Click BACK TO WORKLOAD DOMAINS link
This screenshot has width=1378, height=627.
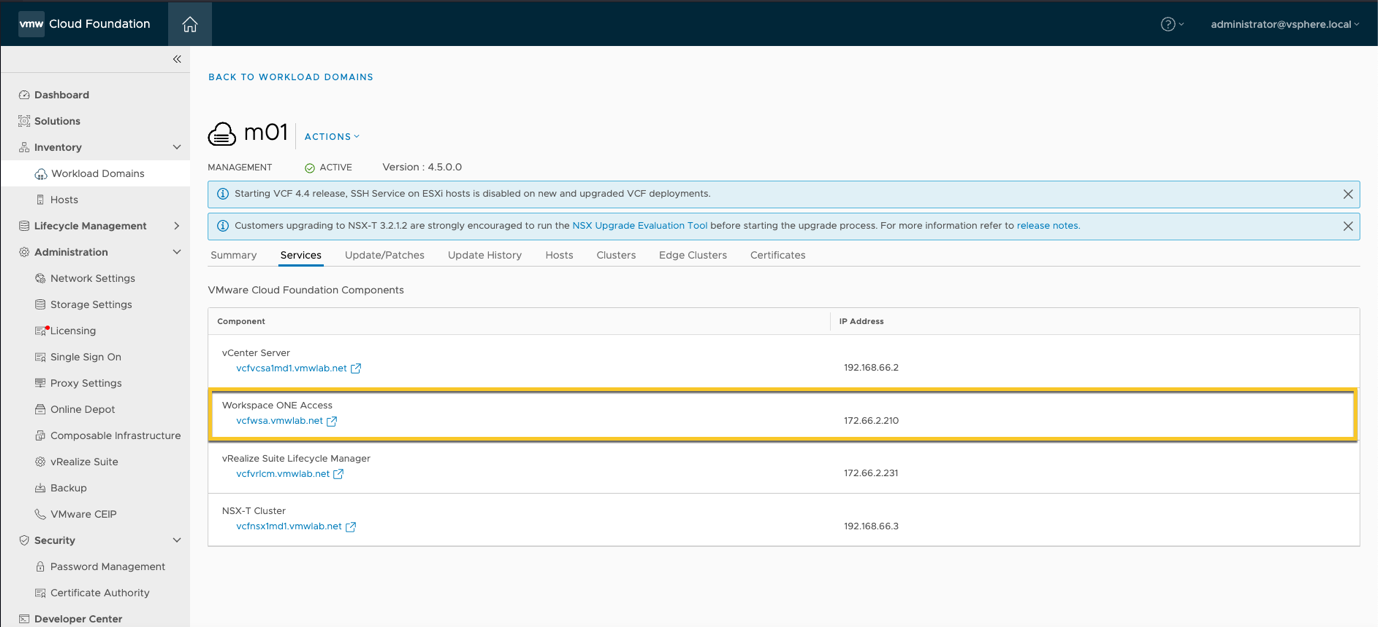291,77
